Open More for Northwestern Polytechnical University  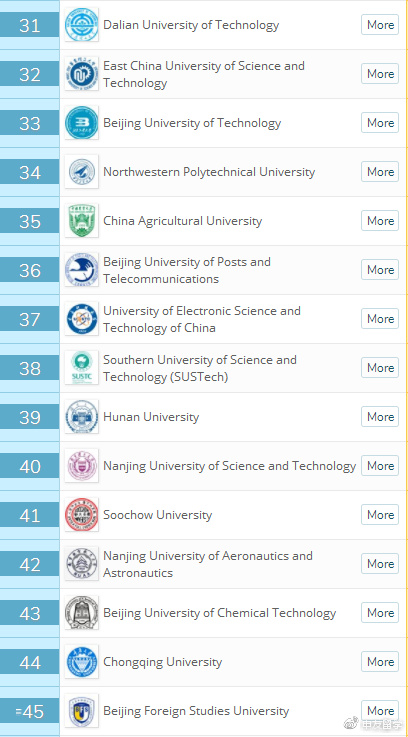click(380, 172)
